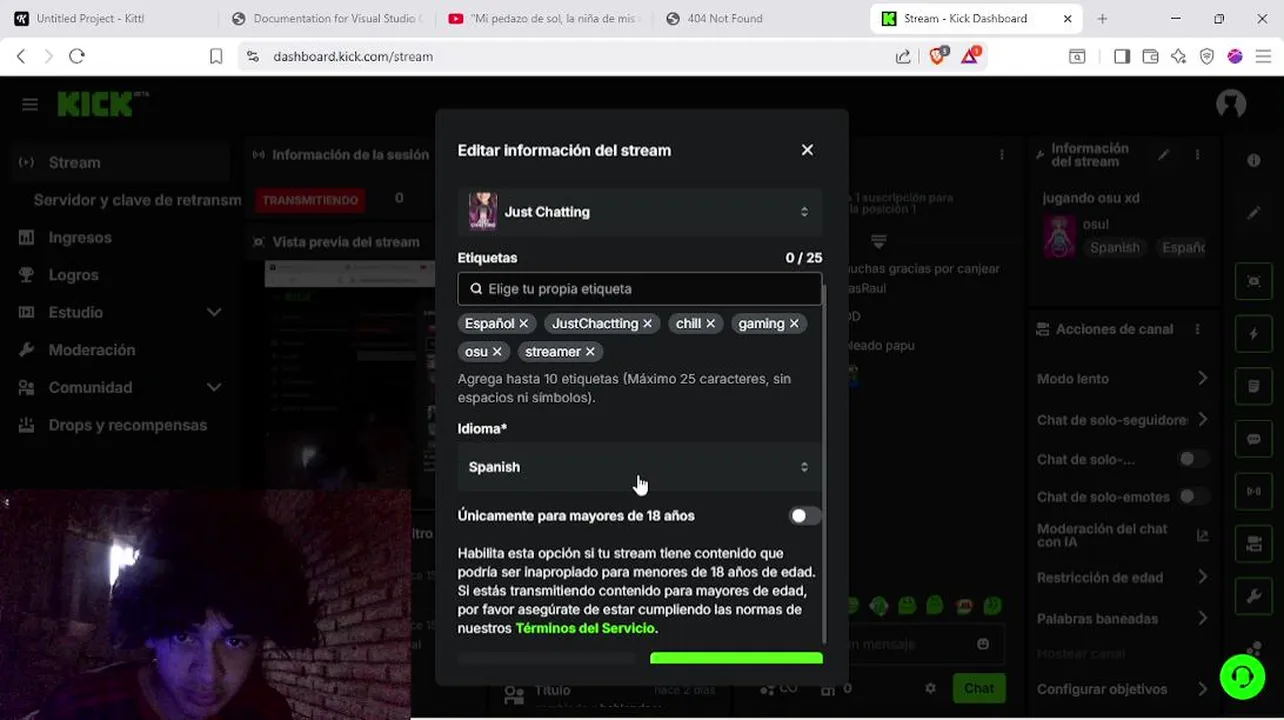
Task: Open the Idioma Spanish dropdown
Action: pos(640,467)
